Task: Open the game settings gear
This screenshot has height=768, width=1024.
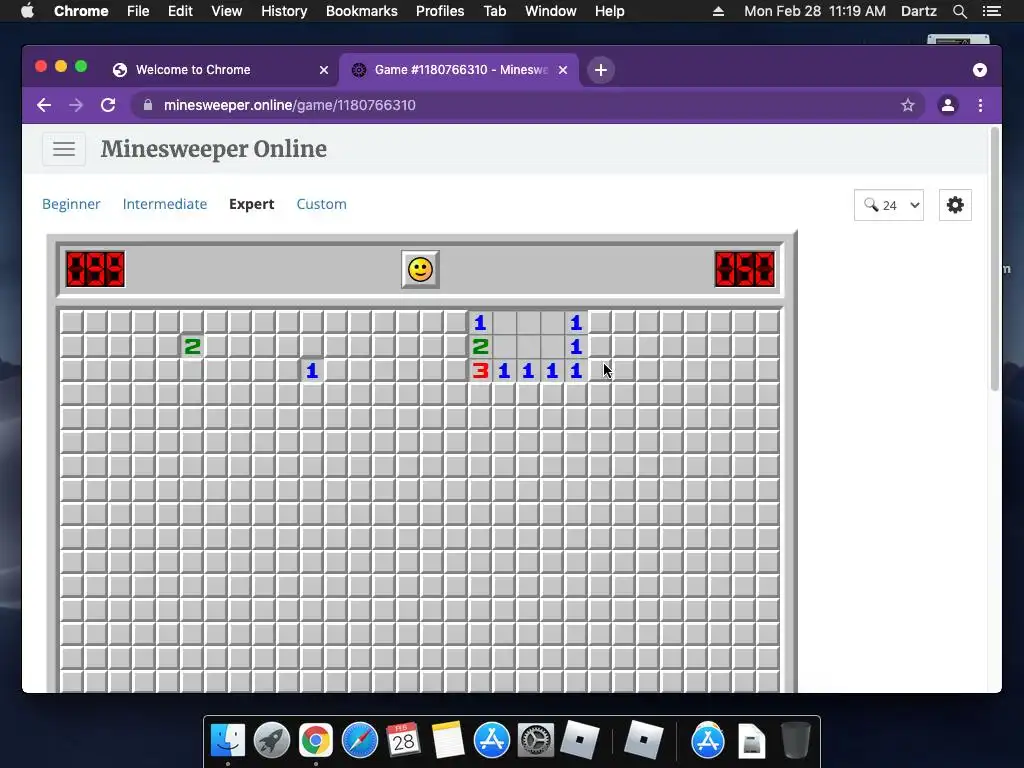Action: pyautogui.click(x=955, y=205)
